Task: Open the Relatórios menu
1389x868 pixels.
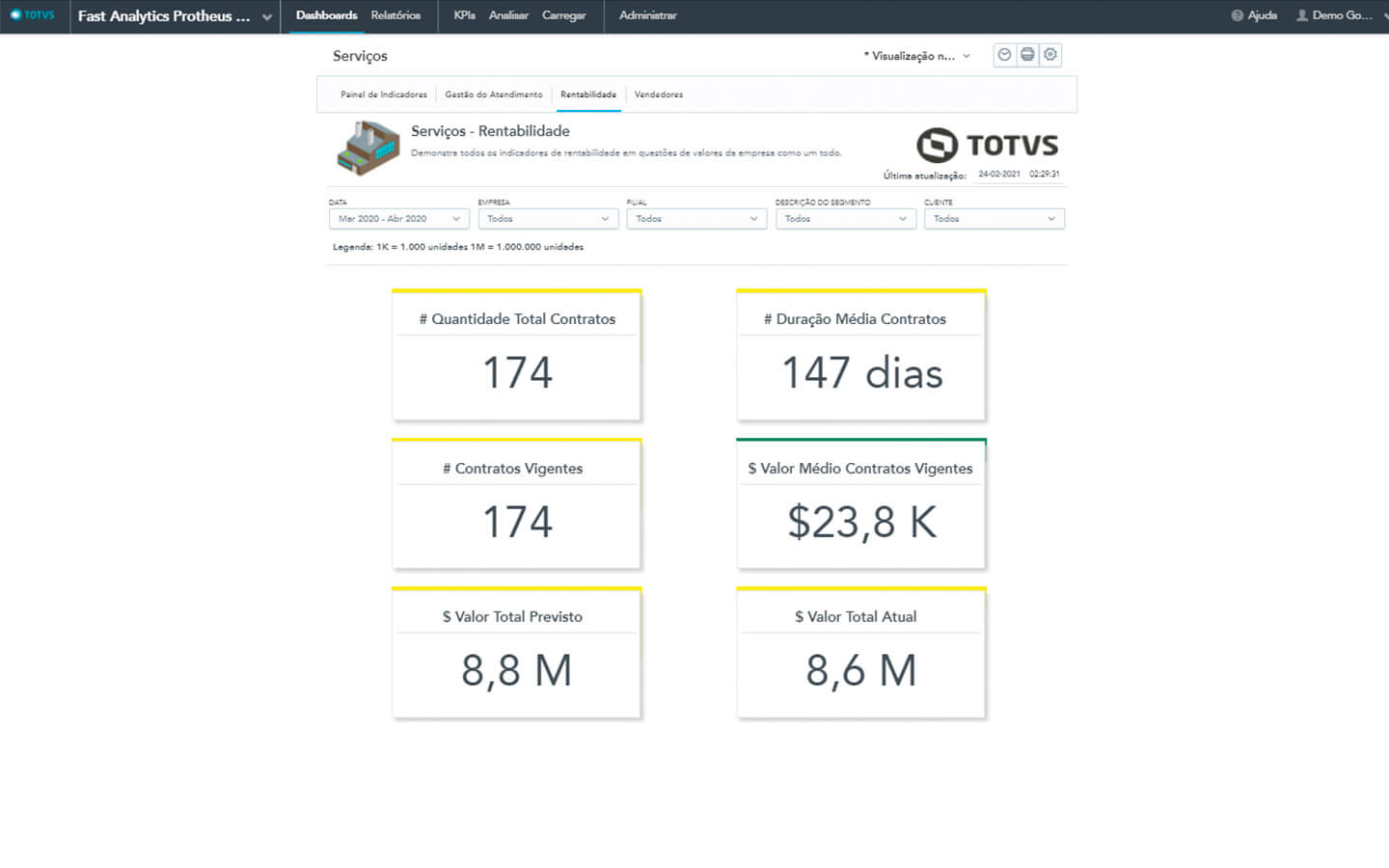Action: pos(395,15)
